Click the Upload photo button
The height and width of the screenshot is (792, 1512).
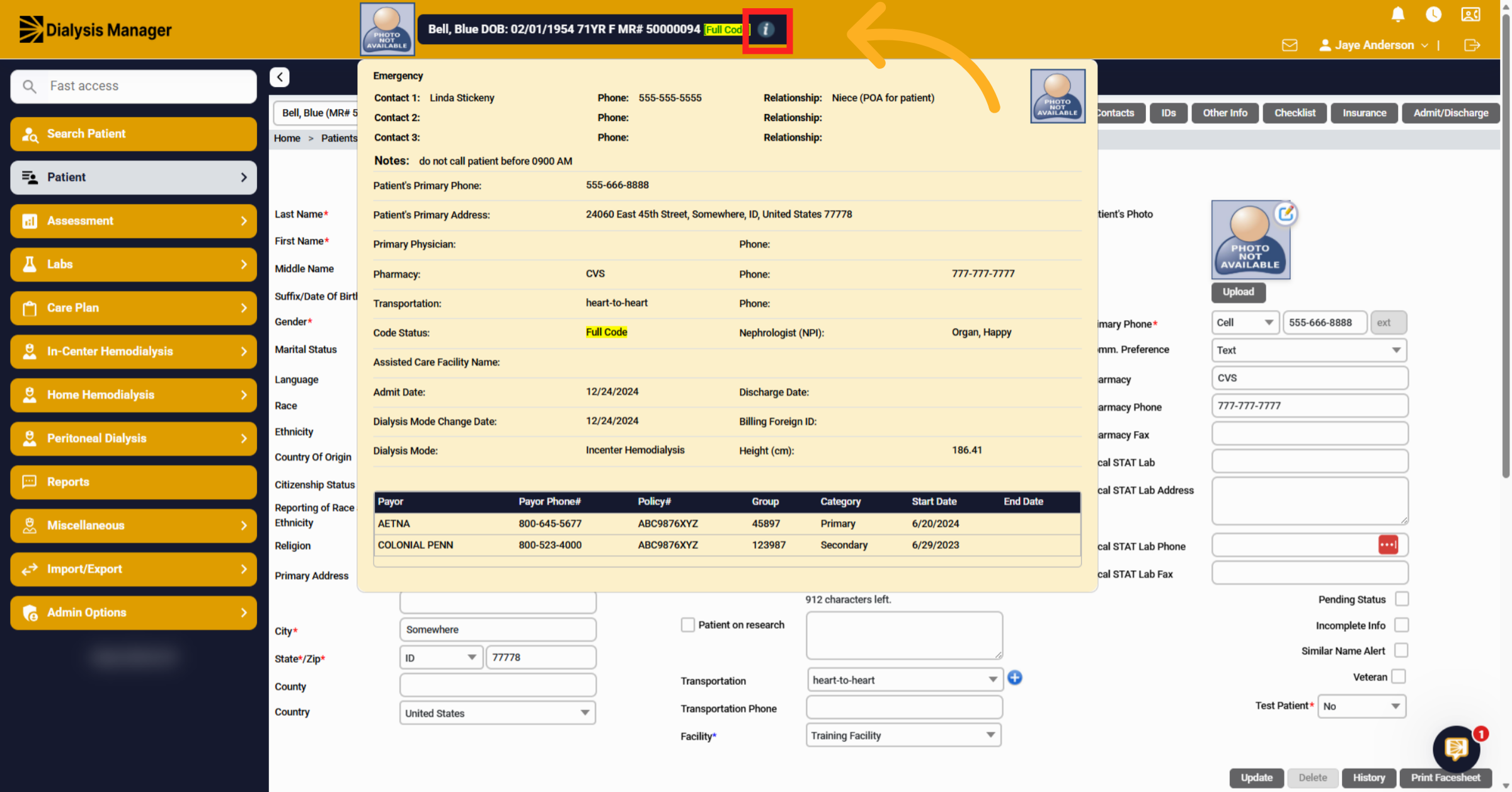pos(1238,292)
